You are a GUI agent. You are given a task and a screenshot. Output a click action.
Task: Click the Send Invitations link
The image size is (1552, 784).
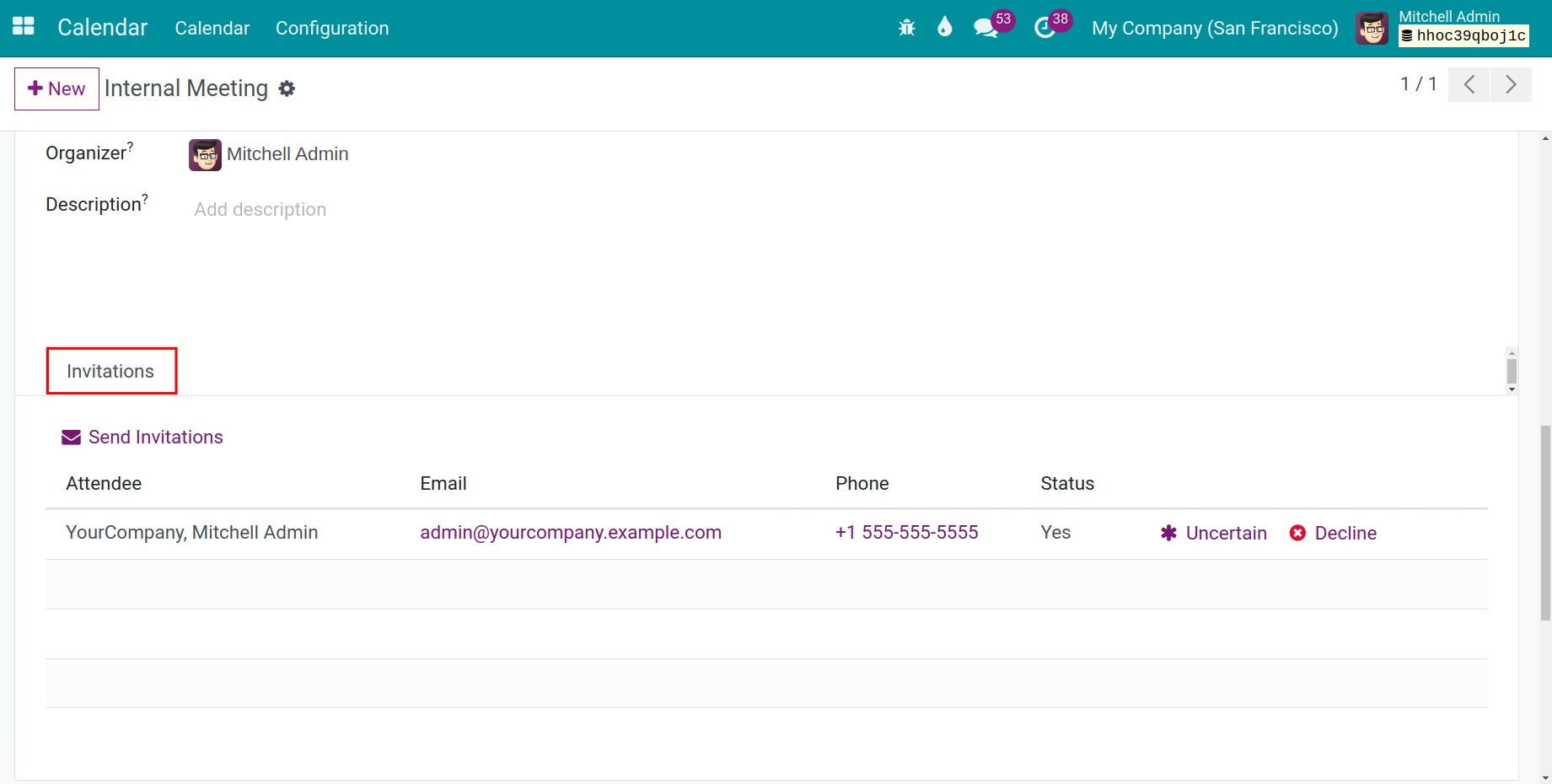[x=156, y=438]
